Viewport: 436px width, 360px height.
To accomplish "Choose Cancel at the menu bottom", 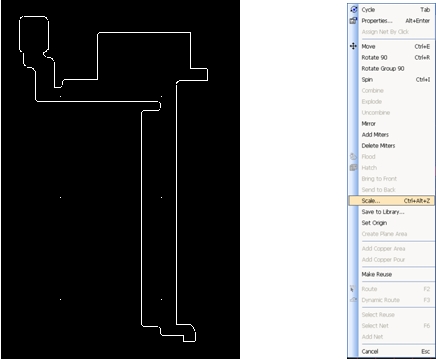I will 392,351.
